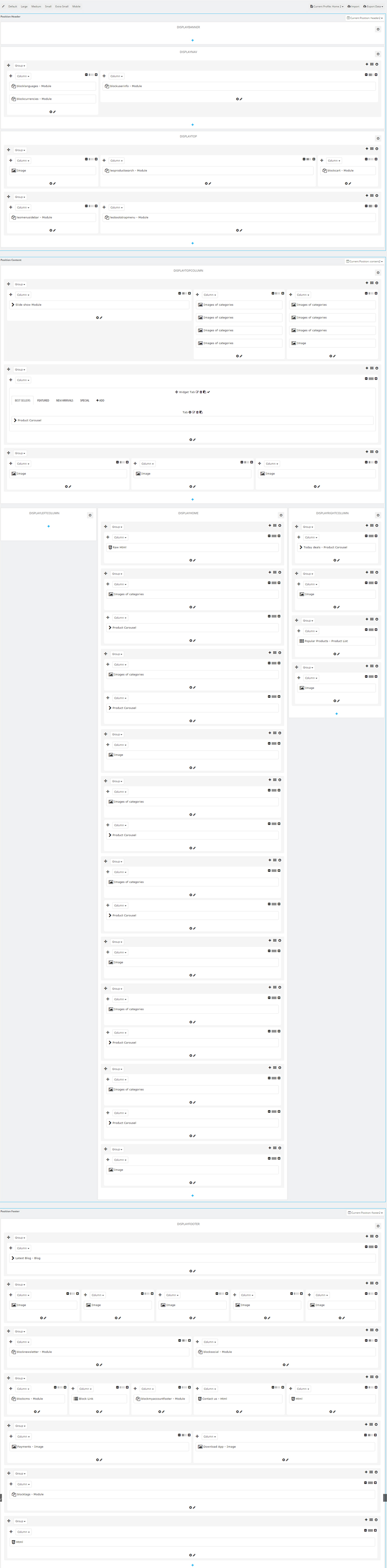Click the Import button in top bar
Screen dimensions: 387x1568
(x=354, y=7)
